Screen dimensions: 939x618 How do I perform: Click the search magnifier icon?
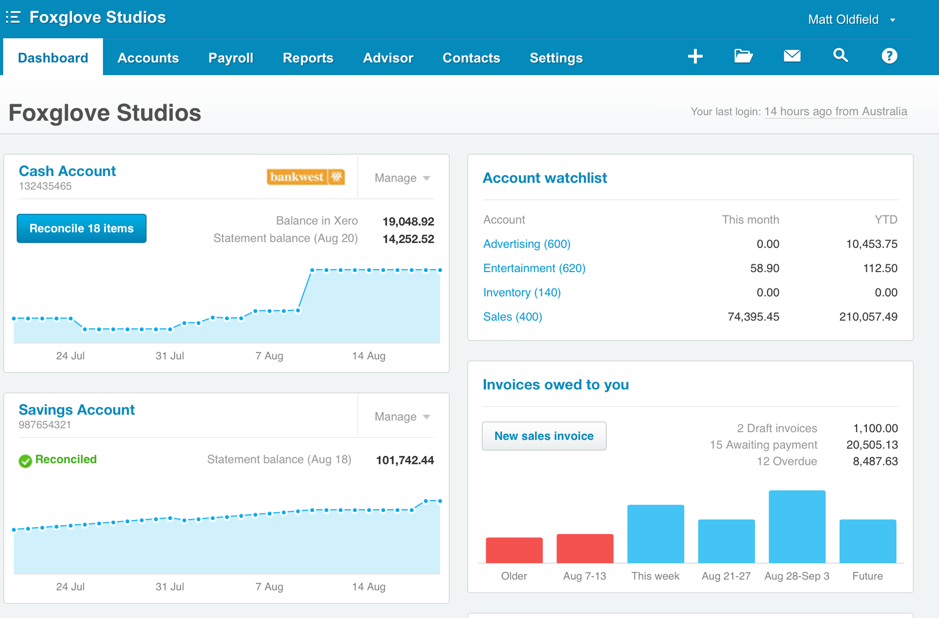(840, 56)
